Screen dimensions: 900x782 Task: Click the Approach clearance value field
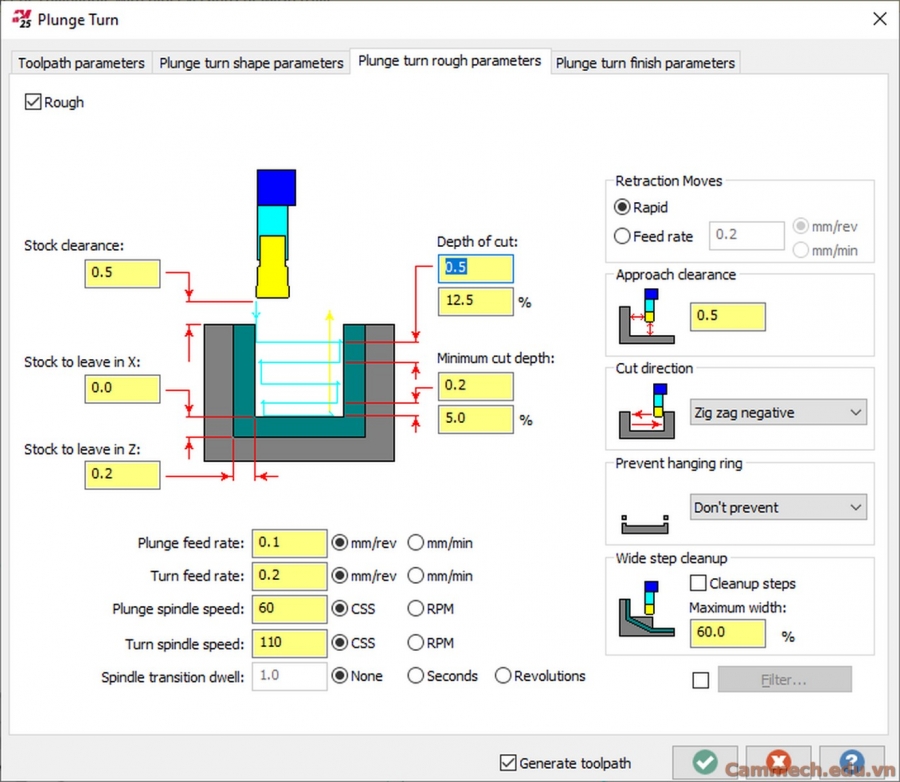[728, 316]
